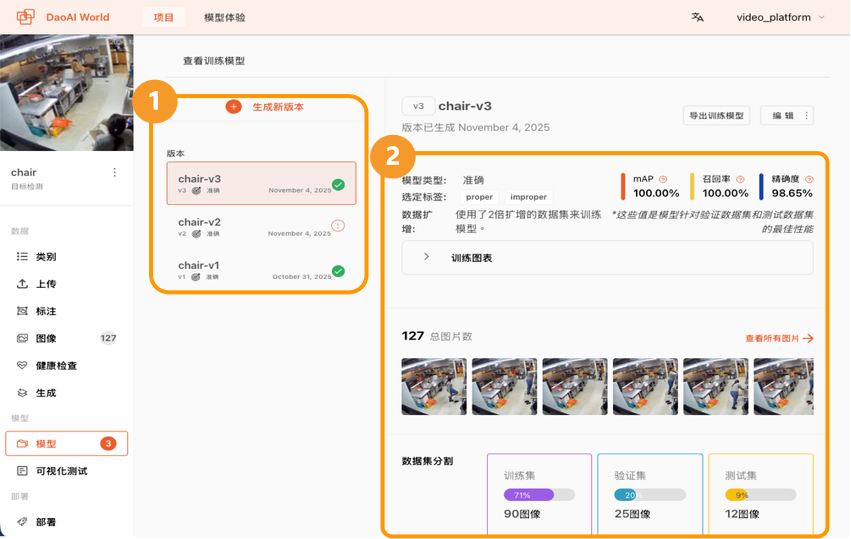Open the 上传 upload sidebar item

click(x=45, y=284)
